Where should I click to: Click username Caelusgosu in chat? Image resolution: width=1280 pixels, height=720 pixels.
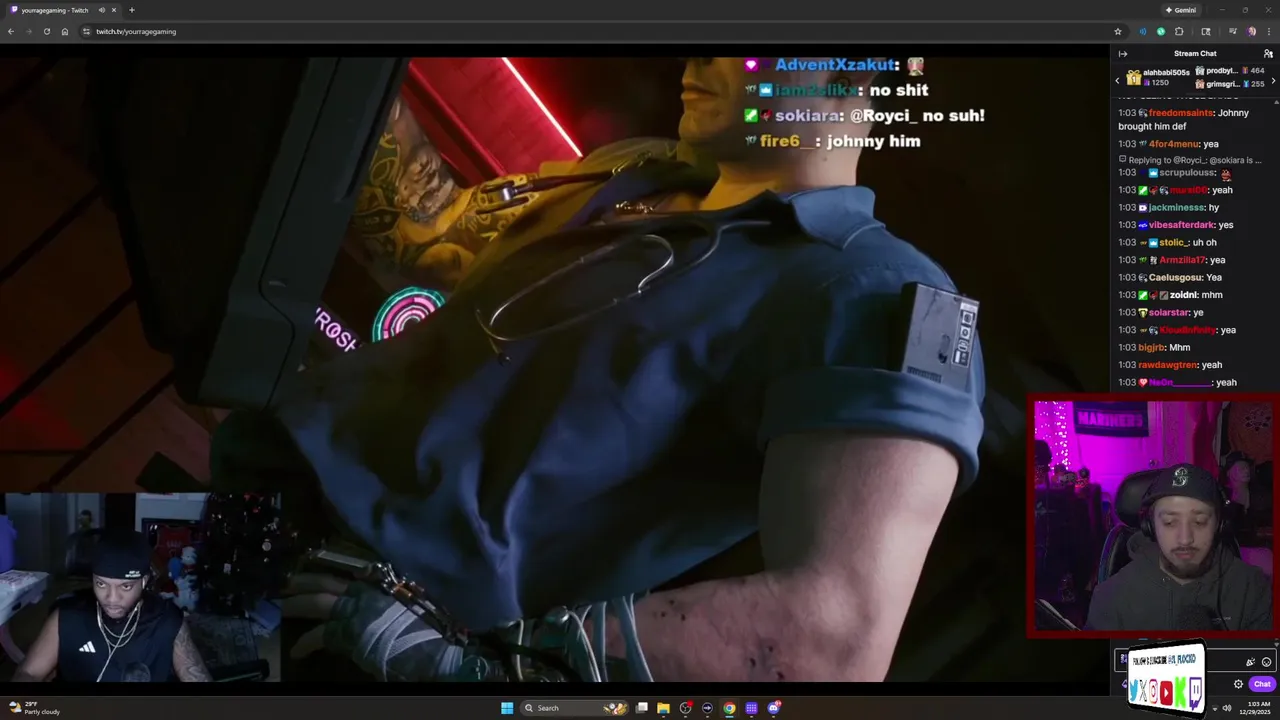1175,277
